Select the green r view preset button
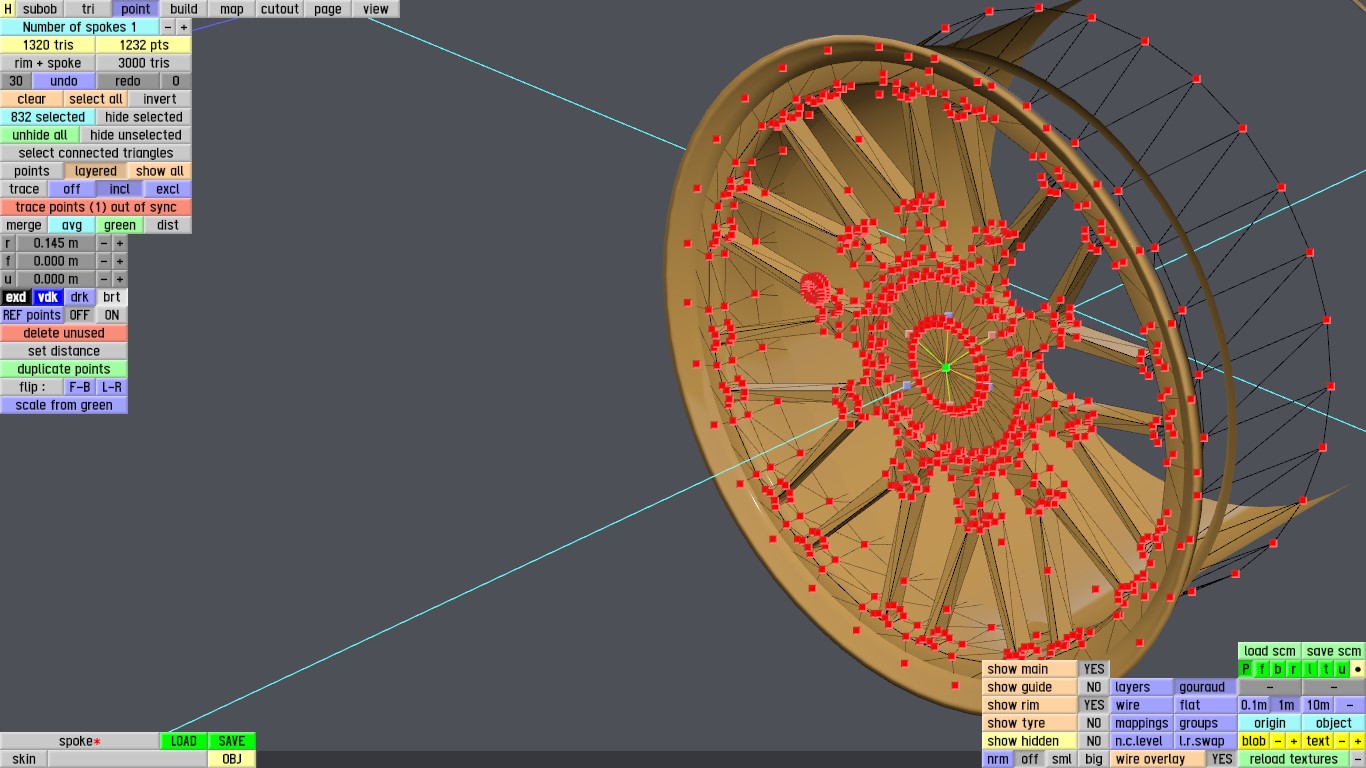This screenshot has height=768, width=1366. [x=1294, y=669]
